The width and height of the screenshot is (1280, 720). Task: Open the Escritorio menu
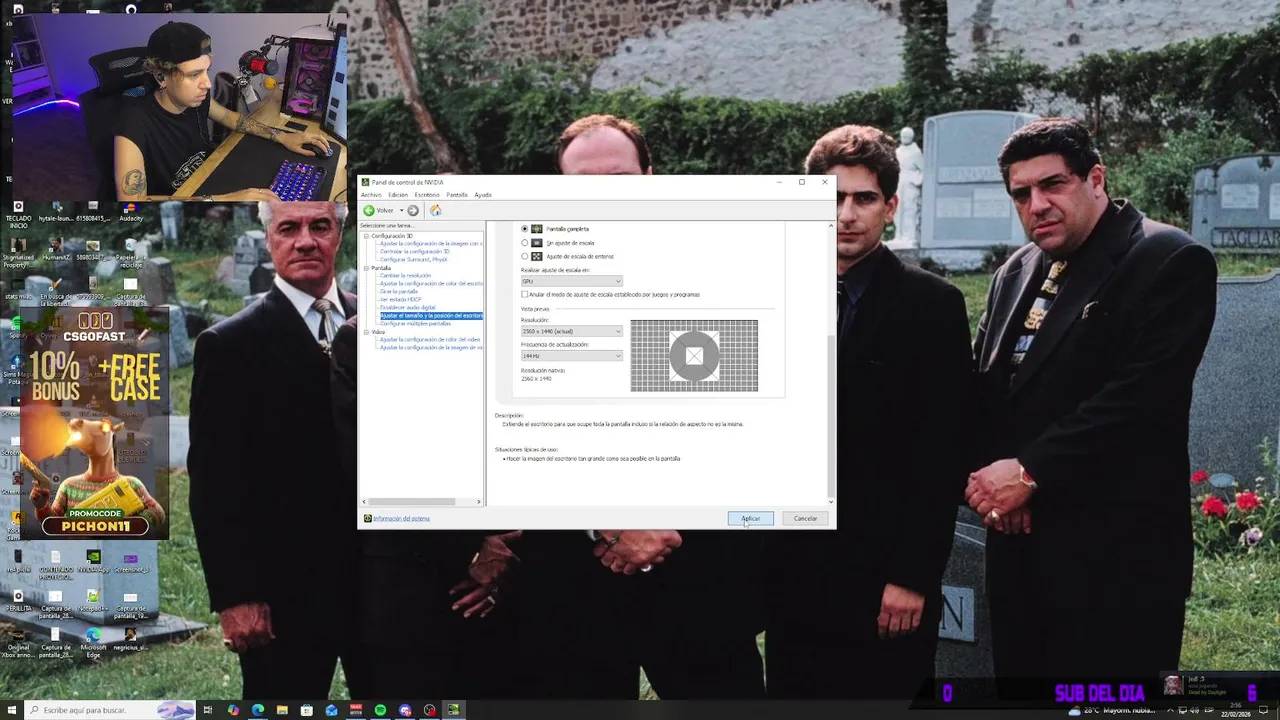tap(427, 195)
